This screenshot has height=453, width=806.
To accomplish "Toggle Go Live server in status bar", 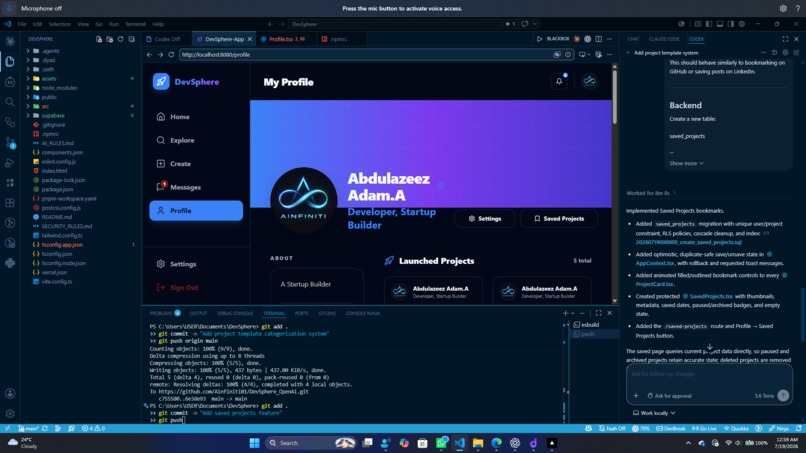I will [704, 428].
